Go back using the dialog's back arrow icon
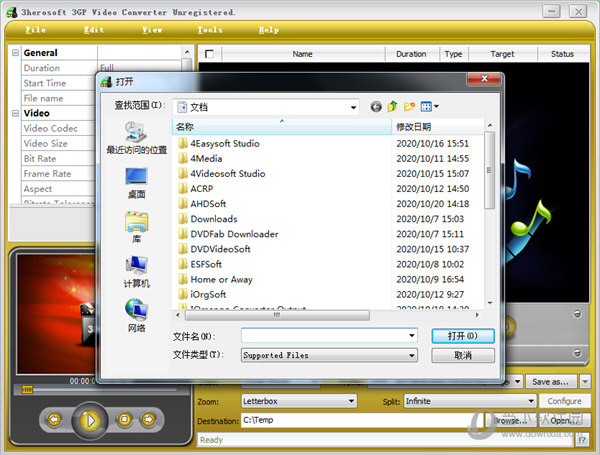Image resolution: width=600 pixels, height=455 pixels. 376,106
